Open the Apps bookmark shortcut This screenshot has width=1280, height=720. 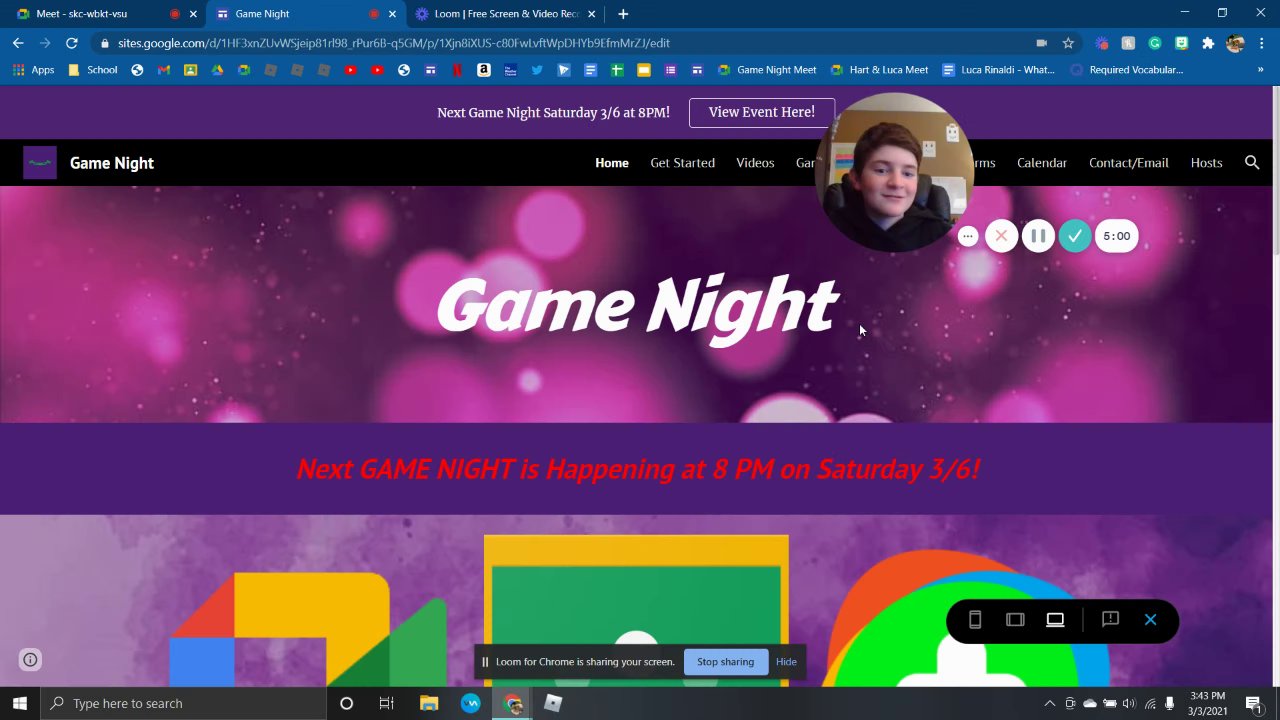tap(33, 70)
